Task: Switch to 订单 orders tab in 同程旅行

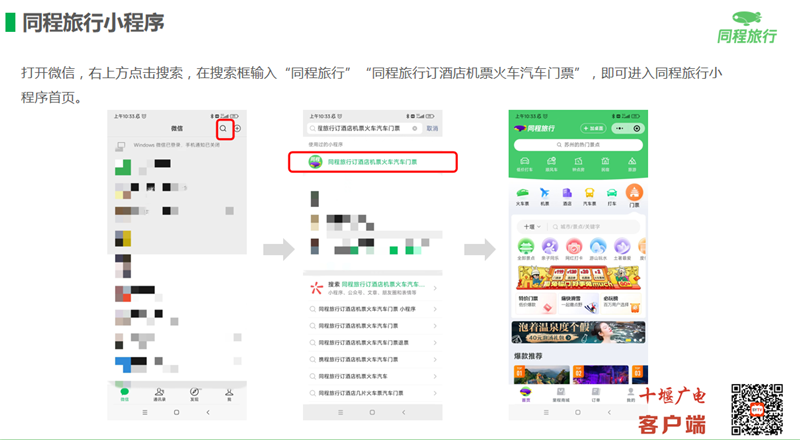Action: point(595,395)
